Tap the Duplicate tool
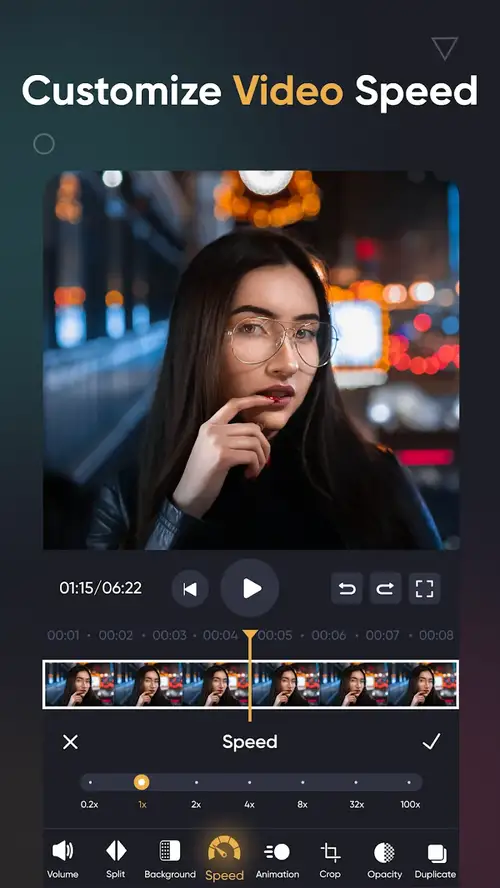Image resolution: width=500 pixels, height=888 pixels. pos(435,859)
